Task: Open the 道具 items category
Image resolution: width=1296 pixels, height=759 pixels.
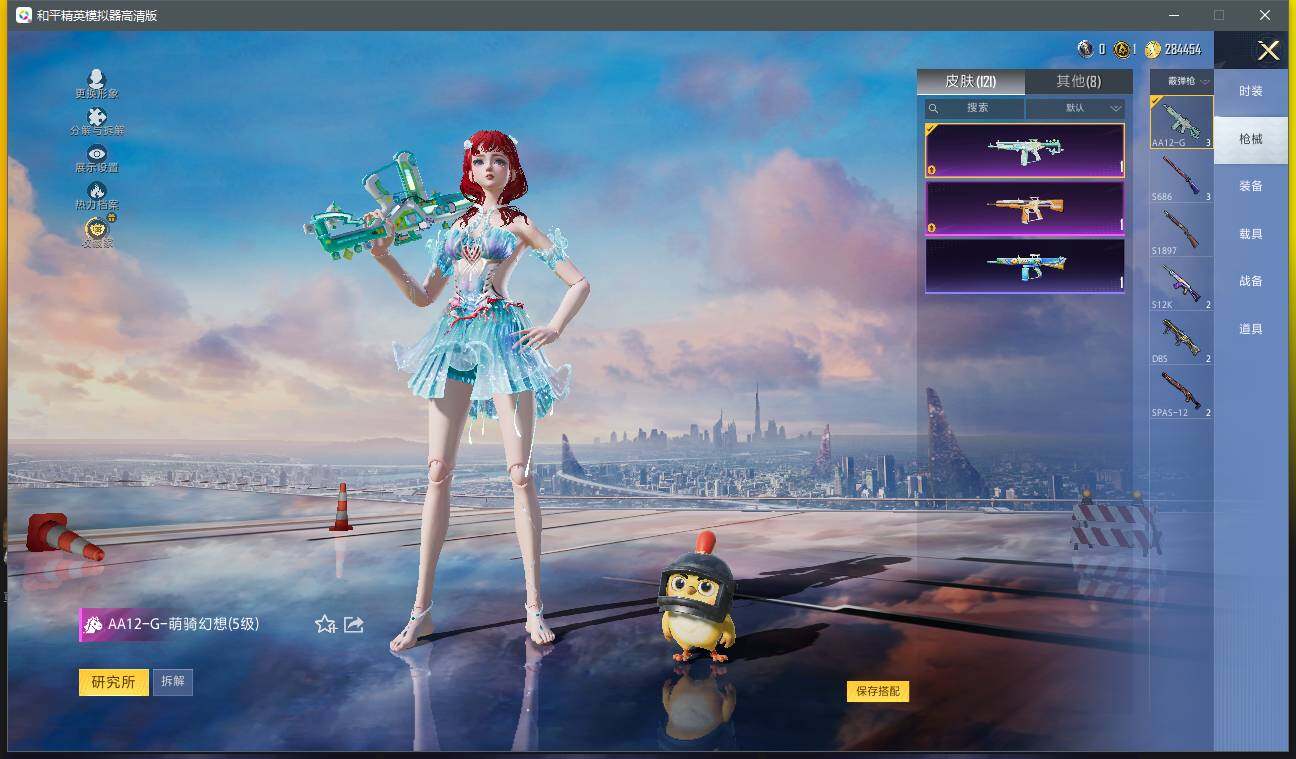Action: [x=1251, y=329]
